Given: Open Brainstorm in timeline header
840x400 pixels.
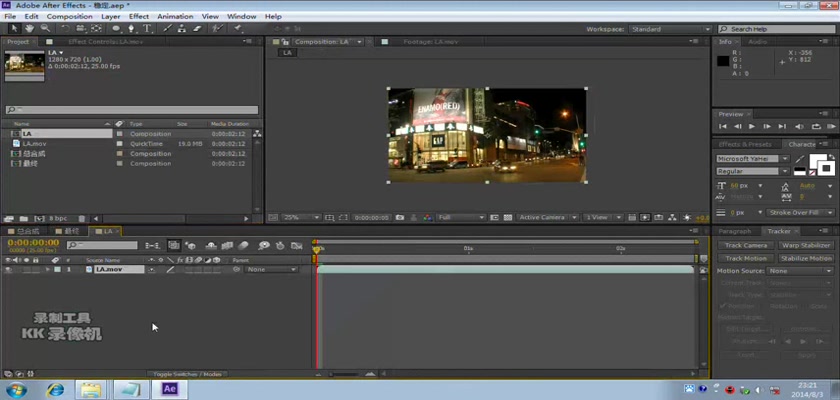Looking at the screenshot, I should [x=264, y=245].
